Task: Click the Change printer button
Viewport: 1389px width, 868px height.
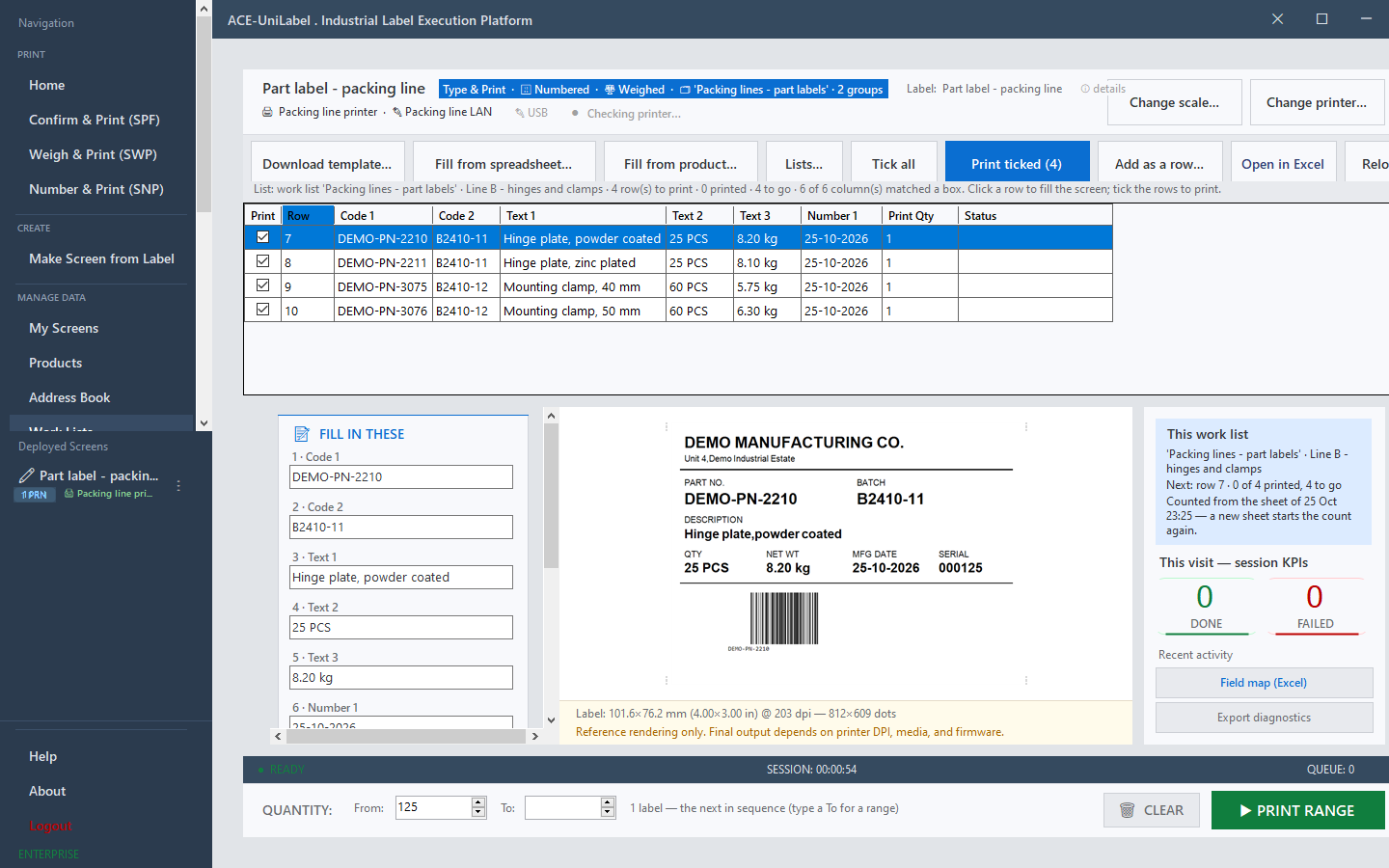Action: tap(1317, 102)
